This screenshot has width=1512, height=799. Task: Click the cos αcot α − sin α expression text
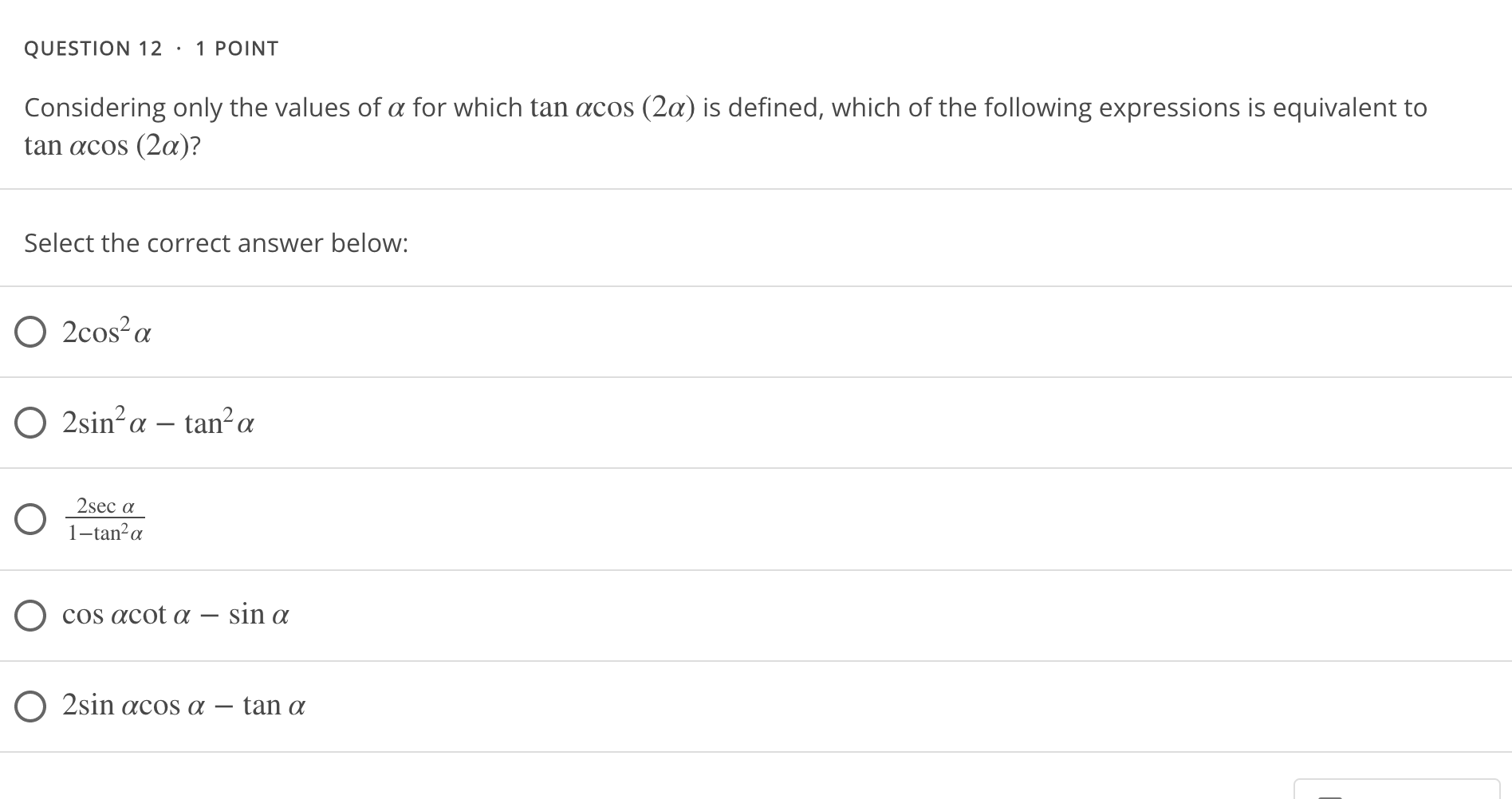point(175,614)
